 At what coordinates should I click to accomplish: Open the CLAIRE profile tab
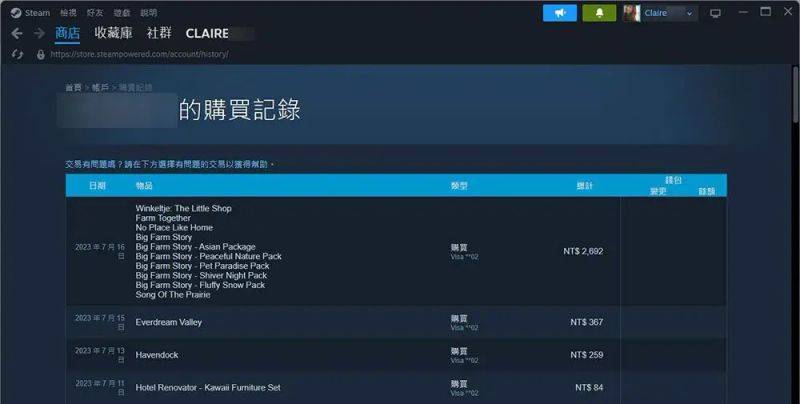[207, 34]
